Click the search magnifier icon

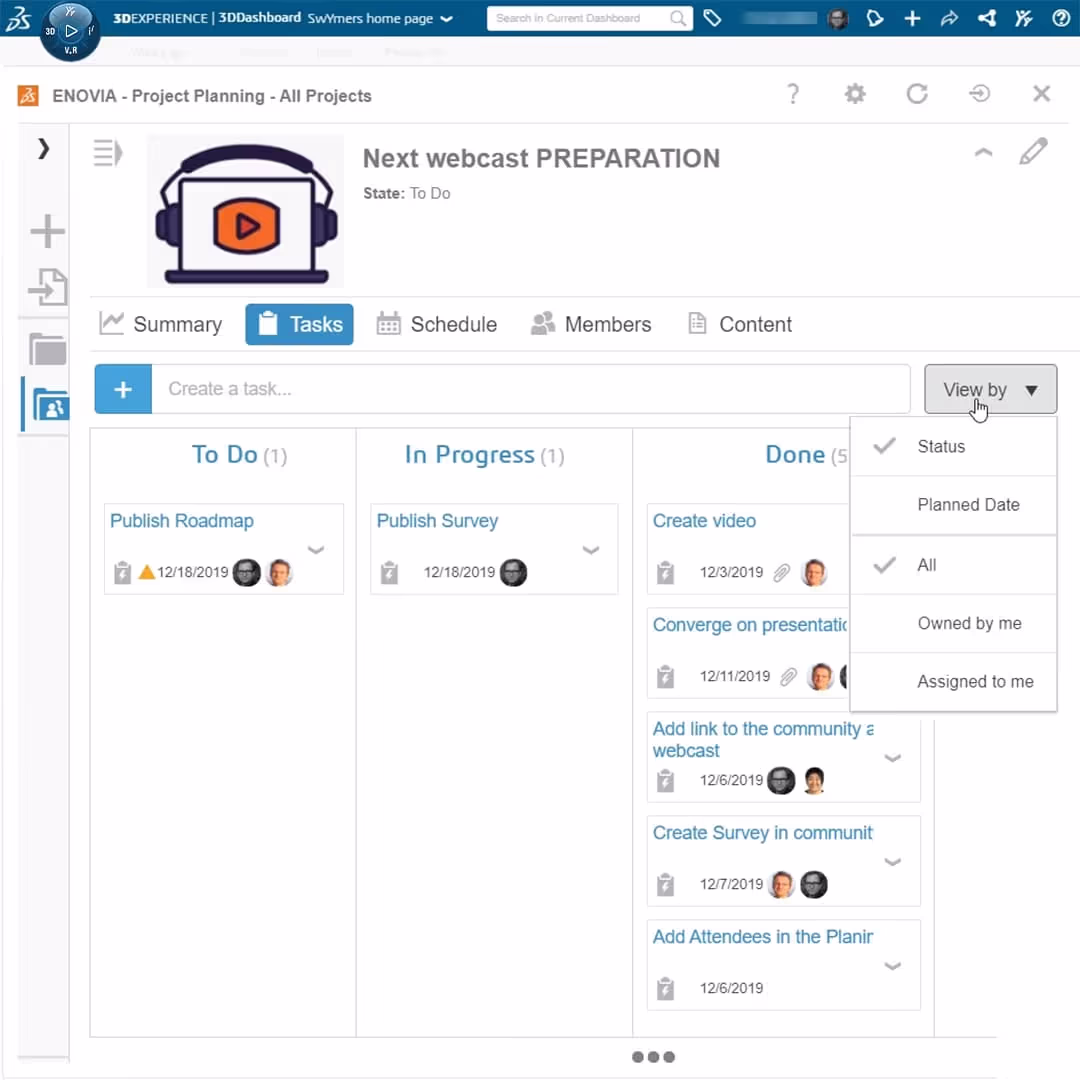point(678,19)
